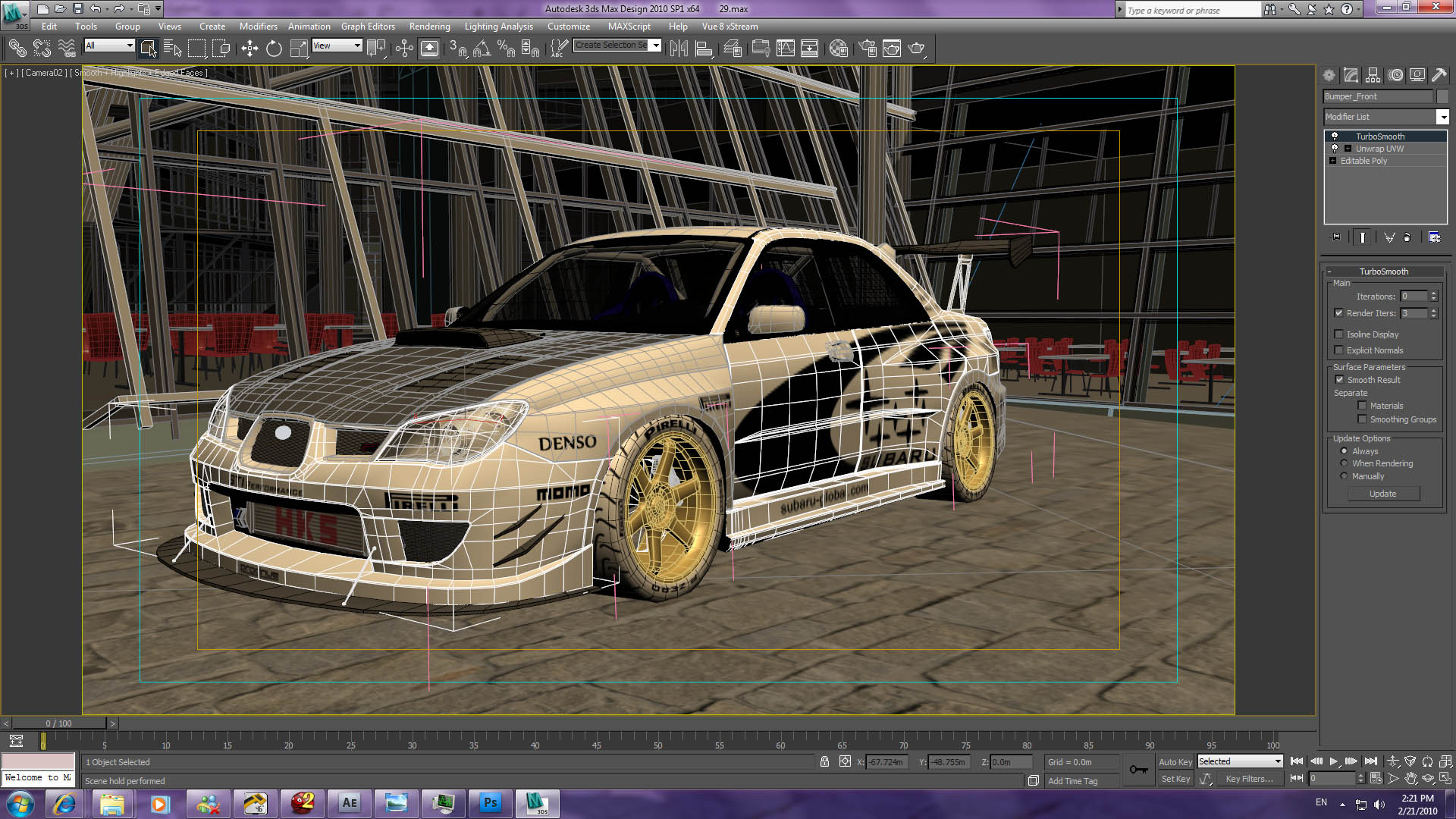
Task: Toggle Select and Manipulate tool
Action: [404, 49]
